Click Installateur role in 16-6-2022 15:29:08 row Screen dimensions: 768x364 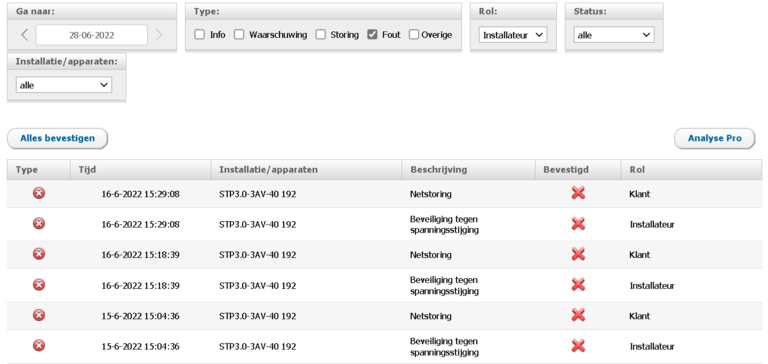pyautogui.click(x=652, y=224)
